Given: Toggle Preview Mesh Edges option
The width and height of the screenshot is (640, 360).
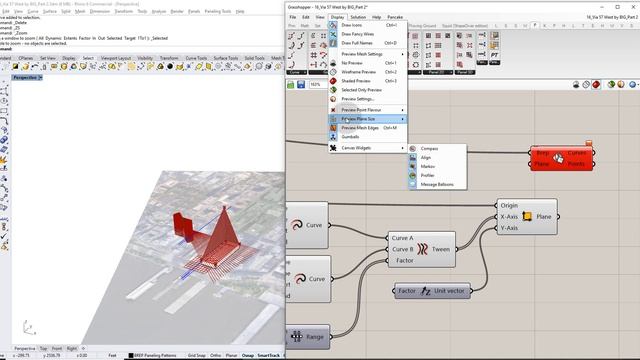Looking at the screenshot, I should tap(368, 128).
